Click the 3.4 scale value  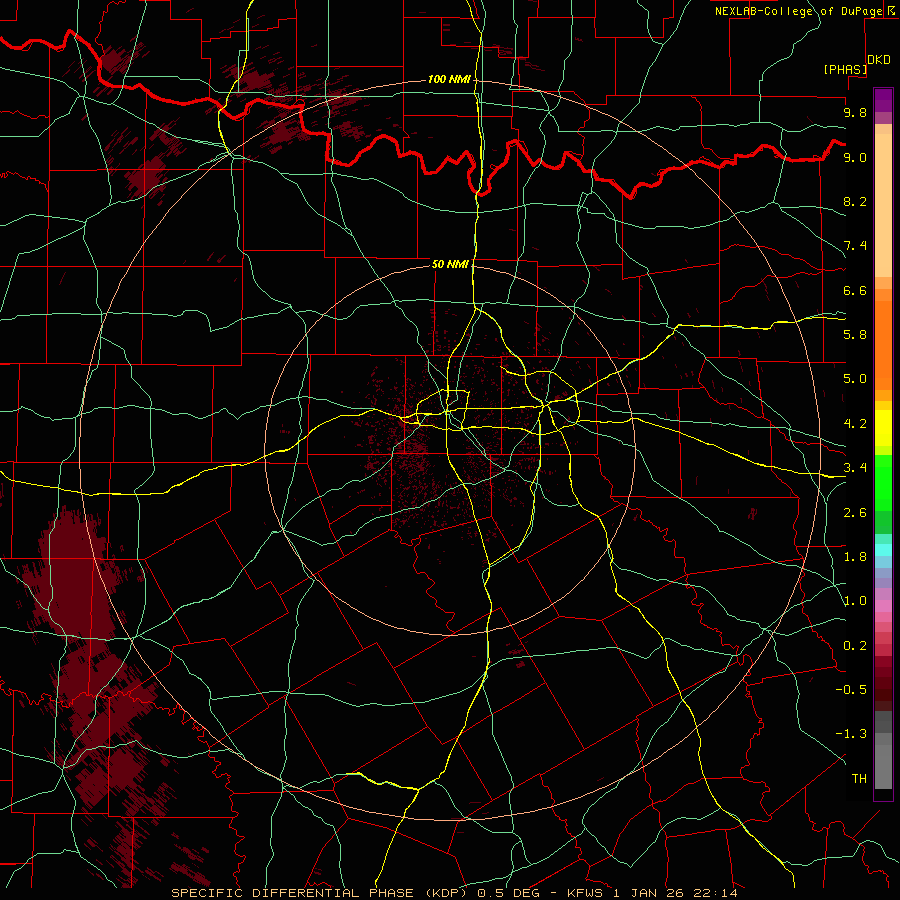855,468
